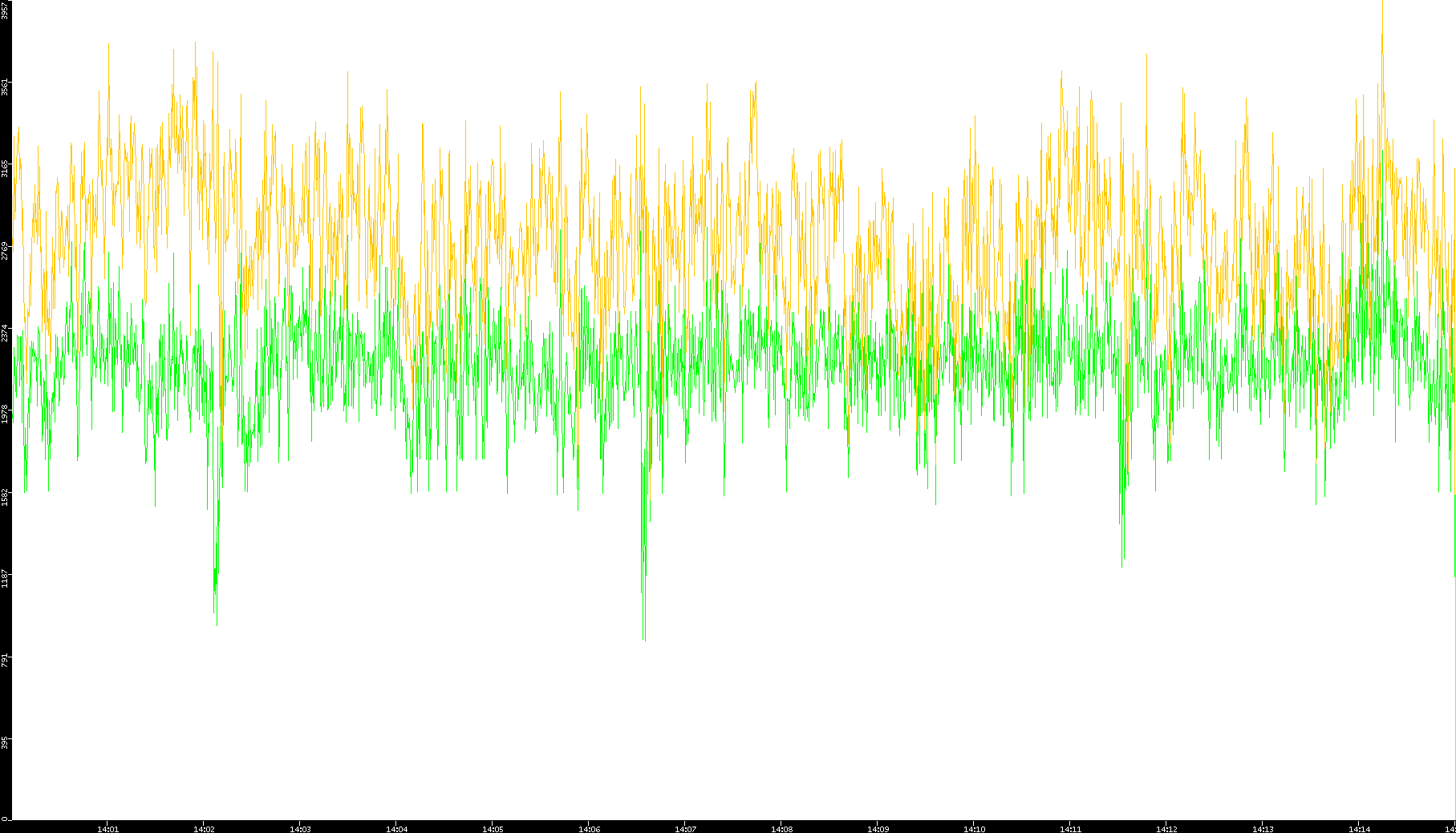The image size is (1456, 833).
Task: Select the 14:05 tick on time axis
Action: (x=493, y=828)
